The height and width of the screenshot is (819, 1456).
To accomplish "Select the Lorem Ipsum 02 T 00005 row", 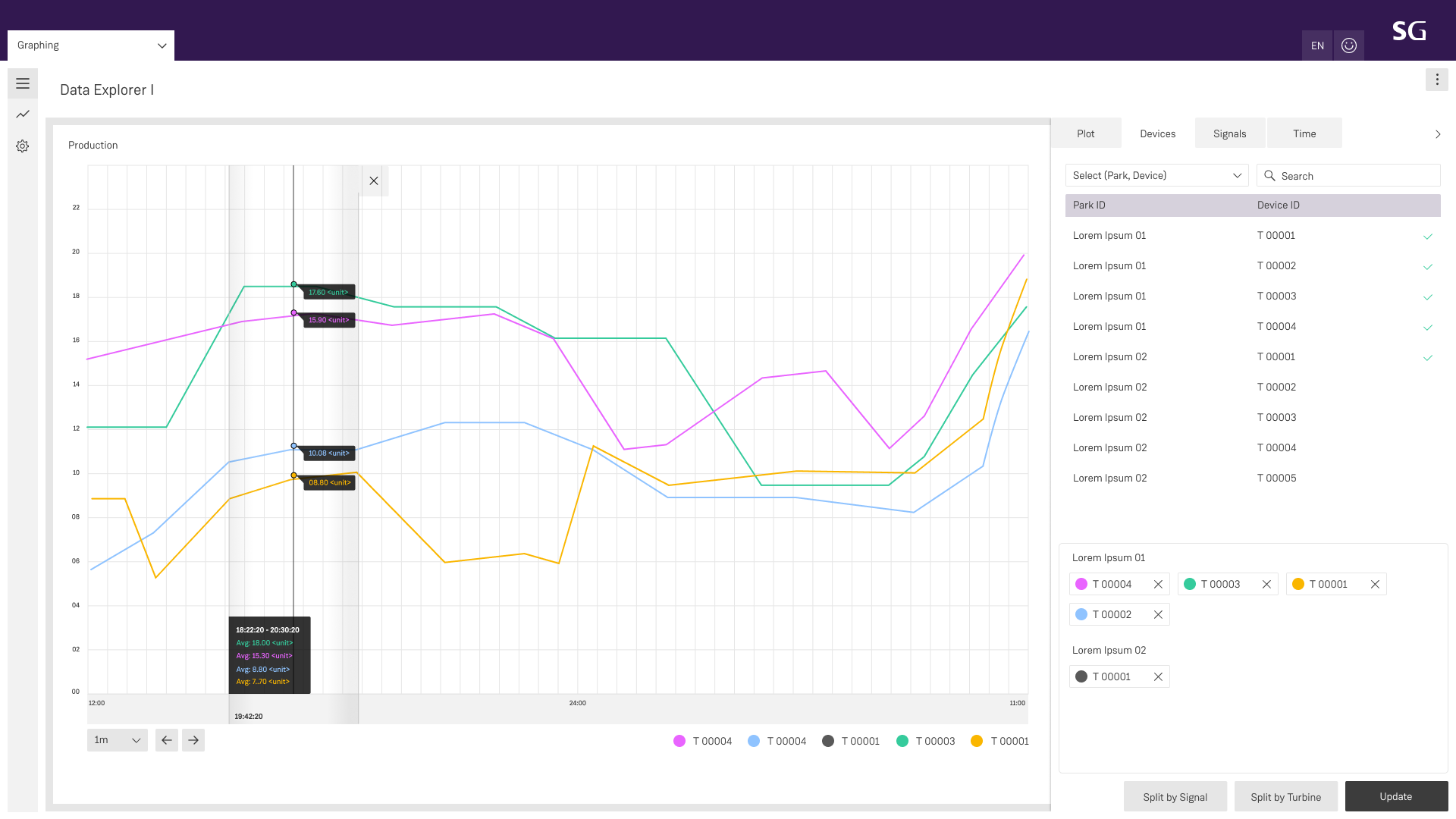I will [1253, 478].
